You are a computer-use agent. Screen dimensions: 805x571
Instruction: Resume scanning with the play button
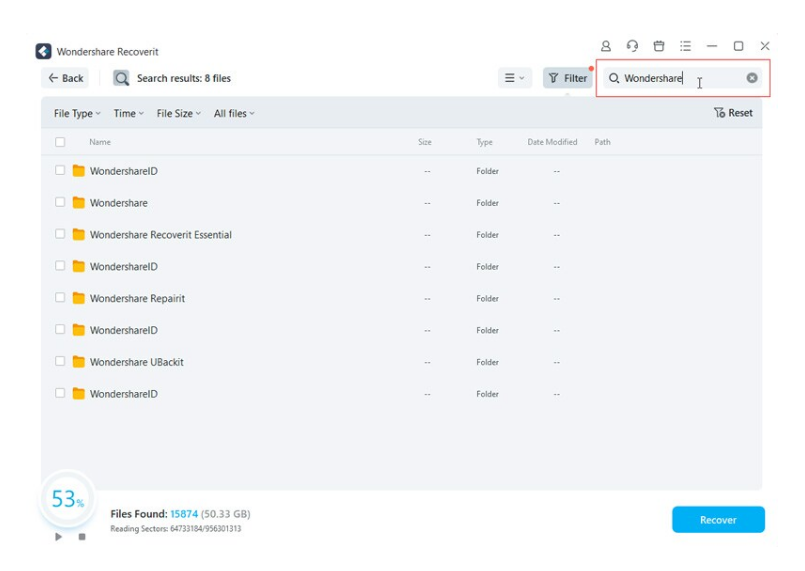click(x=59, y=537)
